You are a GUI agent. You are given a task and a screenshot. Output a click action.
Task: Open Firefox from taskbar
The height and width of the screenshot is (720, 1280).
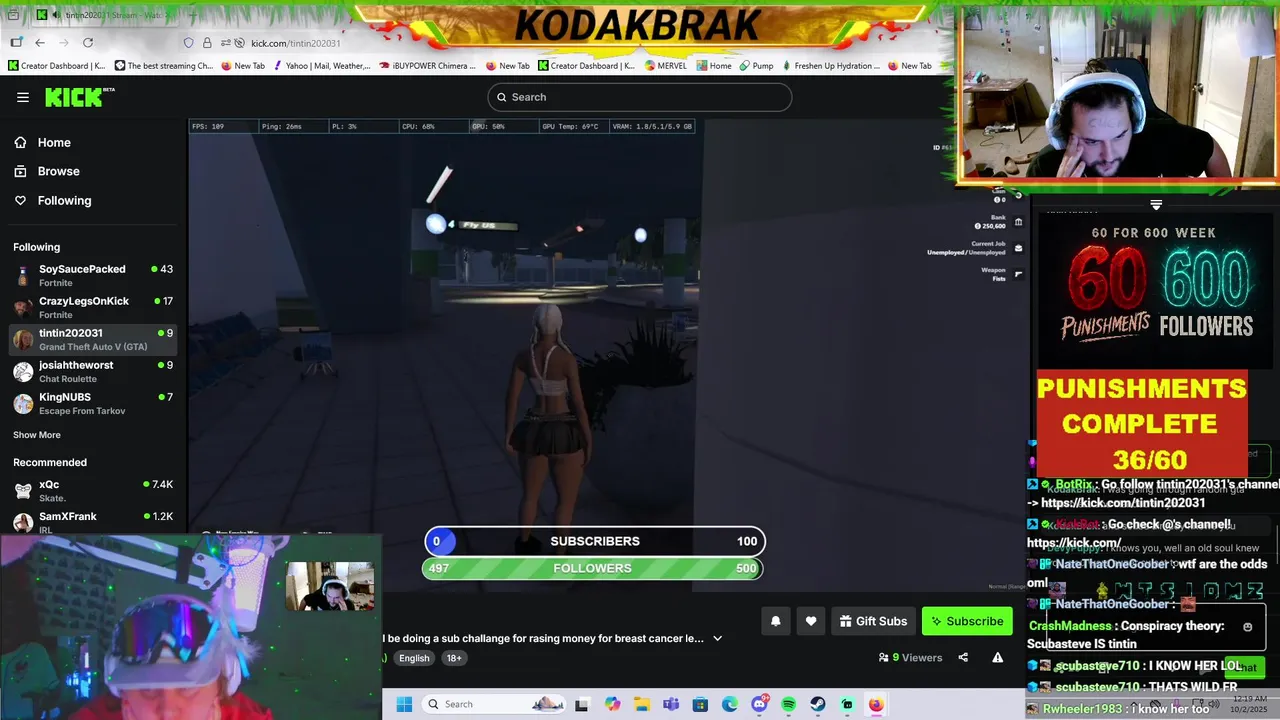[876, 704]
